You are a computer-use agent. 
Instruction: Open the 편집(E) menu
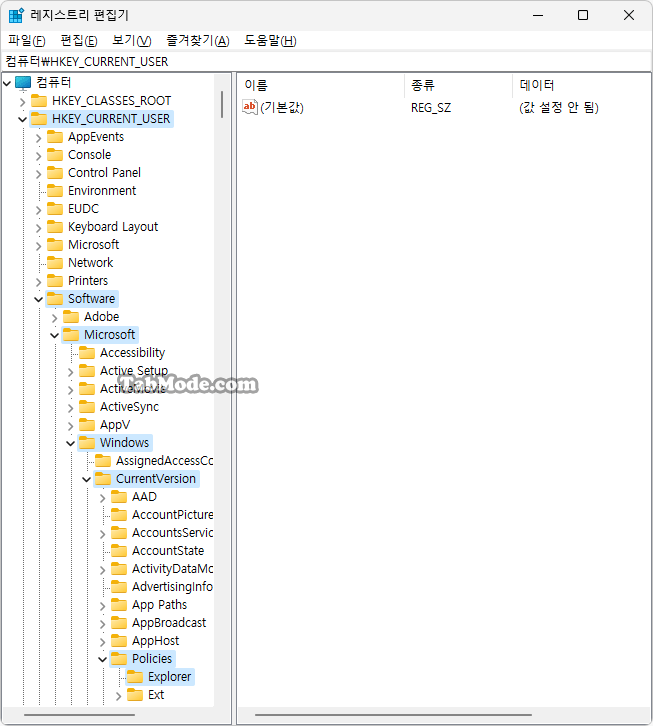click(x=79, y=41)
